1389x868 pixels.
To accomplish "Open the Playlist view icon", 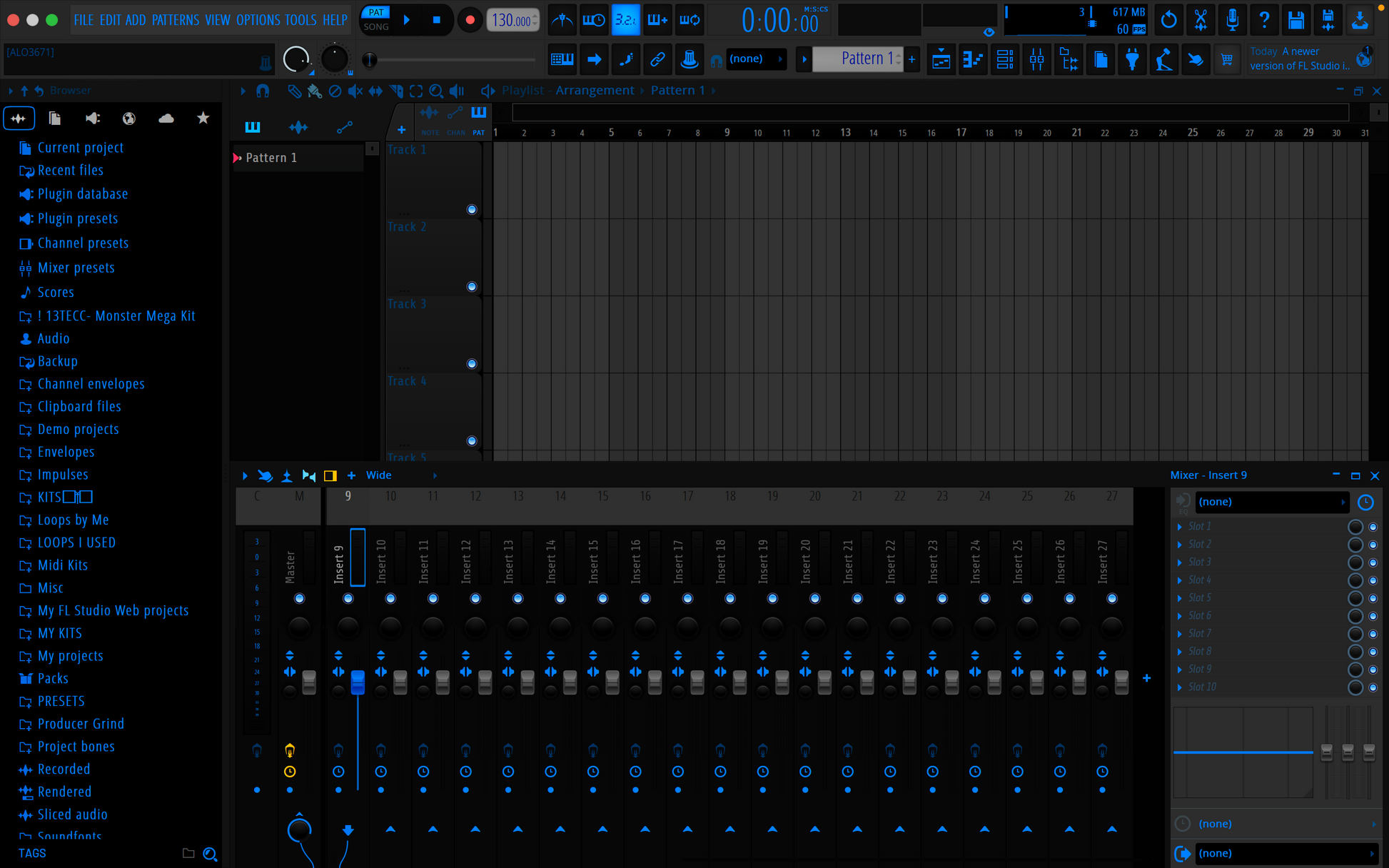I will [x=941, y=59].
